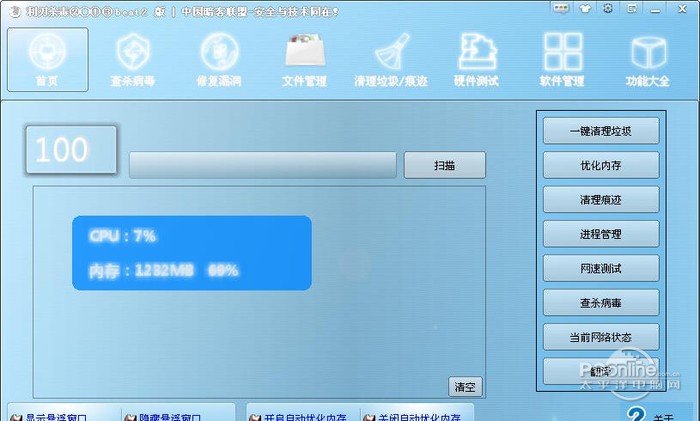Viewport: 700px width, 421px height.
Task: Enable 开启自动优化内存 auto memory optimization
Action: coord(298,417)
